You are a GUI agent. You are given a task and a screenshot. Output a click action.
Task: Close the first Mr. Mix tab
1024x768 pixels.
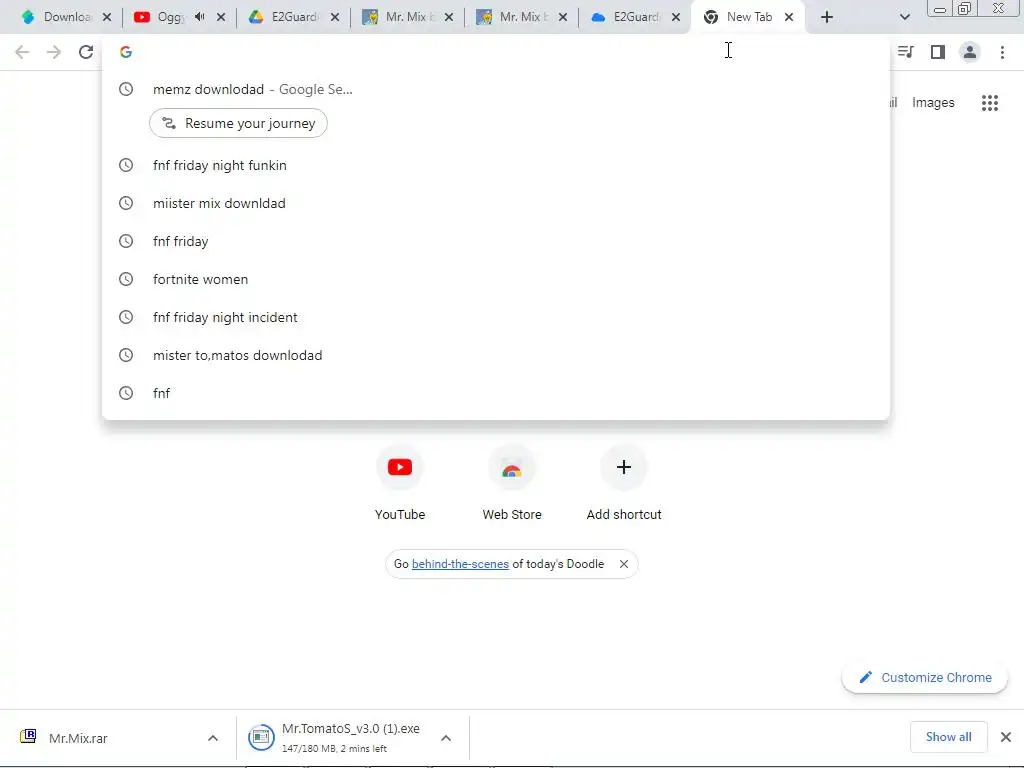click(x=449, y=17)
